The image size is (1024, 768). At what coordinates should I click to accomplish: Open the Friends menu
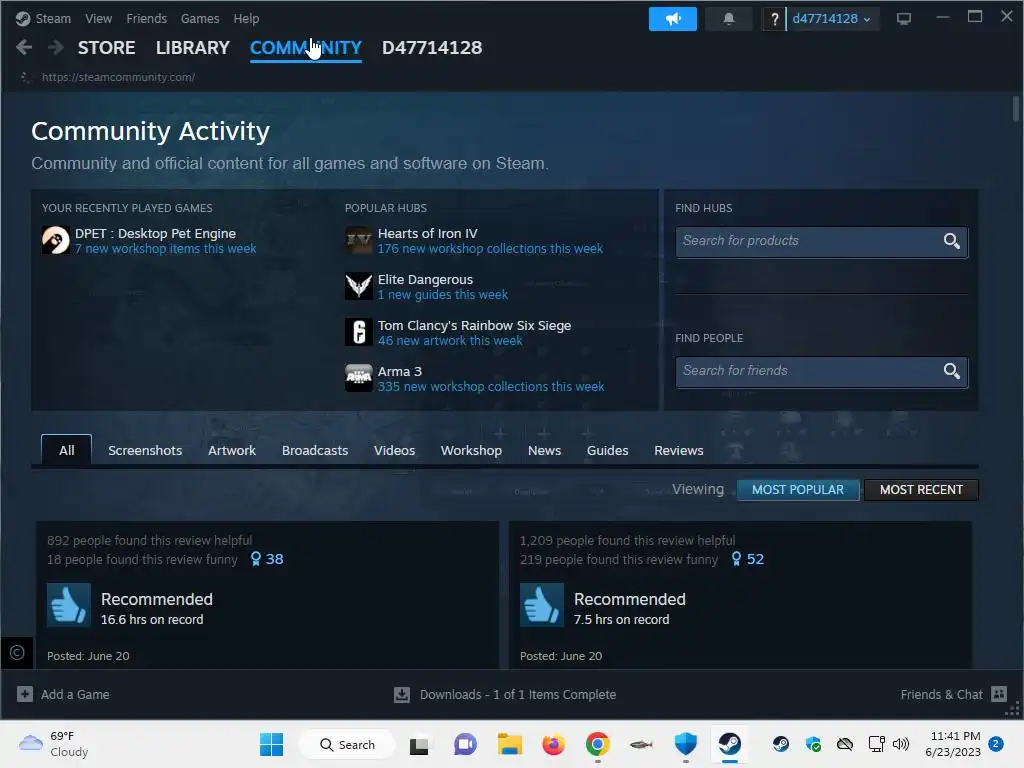coord(146,19)
